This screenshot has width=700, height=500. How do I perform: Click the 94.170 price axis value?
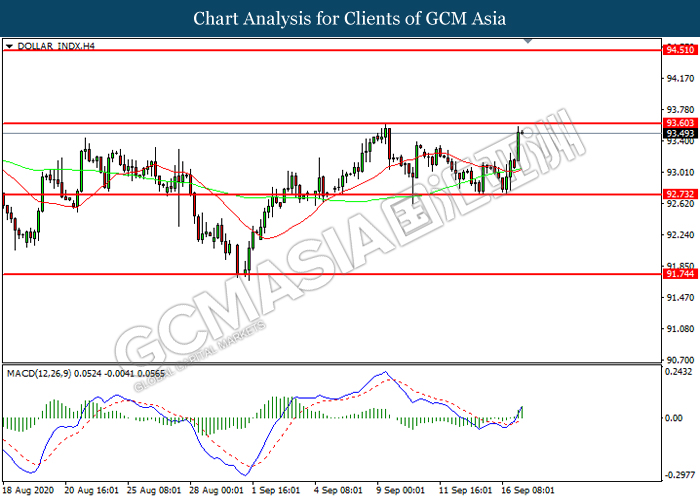tap(680, 79)
